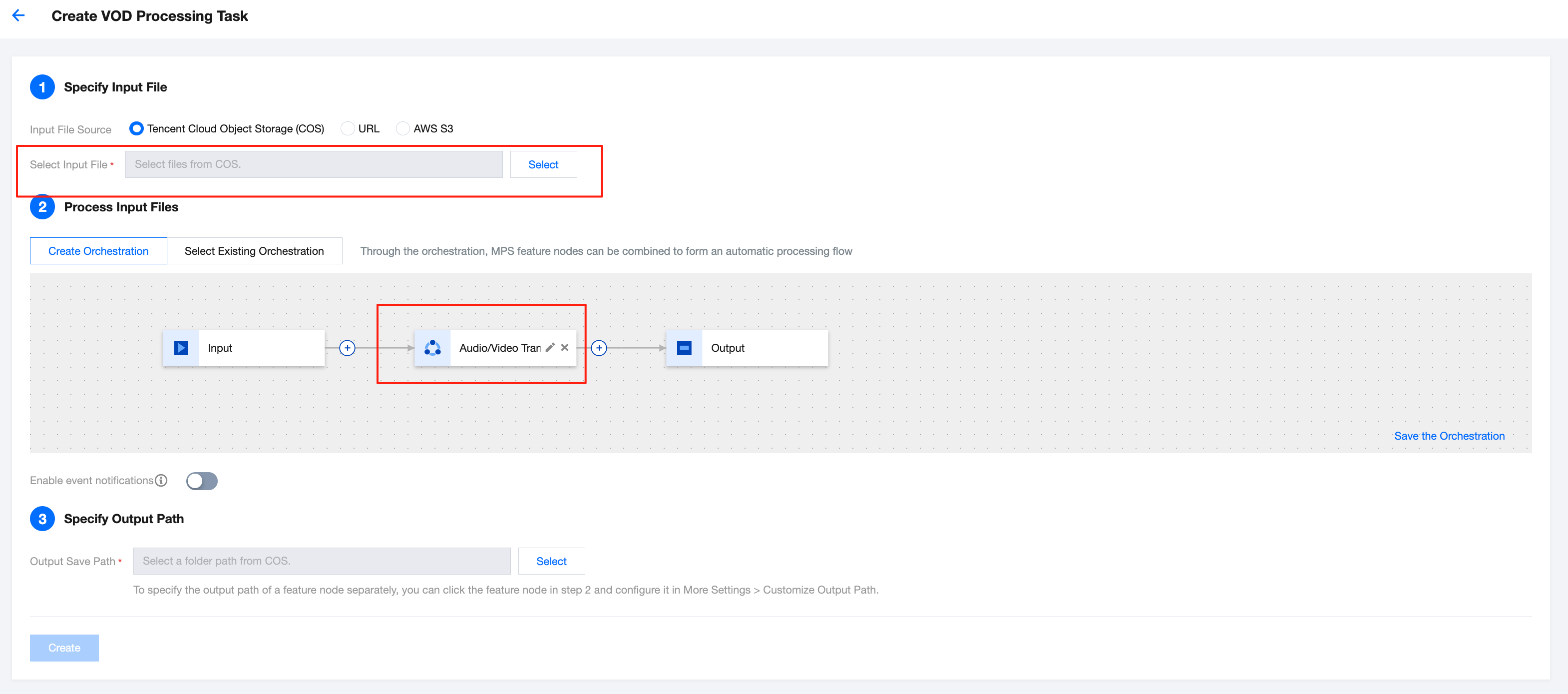Click the Audio/Video Transcoding node icon
The image size is (1568, 694).
(432, 348)
